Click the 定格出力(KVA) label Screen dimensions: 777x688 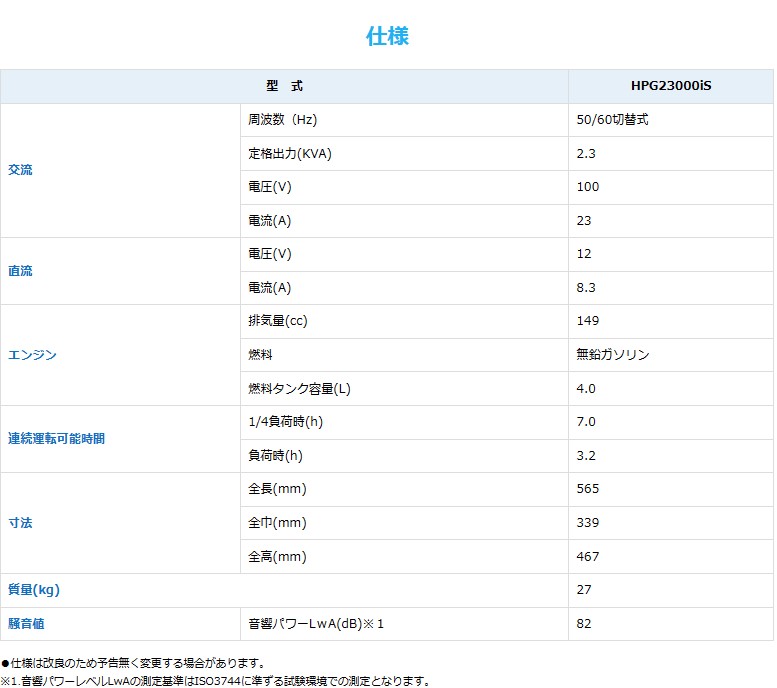pyautogui.click(x=290, y=154)
